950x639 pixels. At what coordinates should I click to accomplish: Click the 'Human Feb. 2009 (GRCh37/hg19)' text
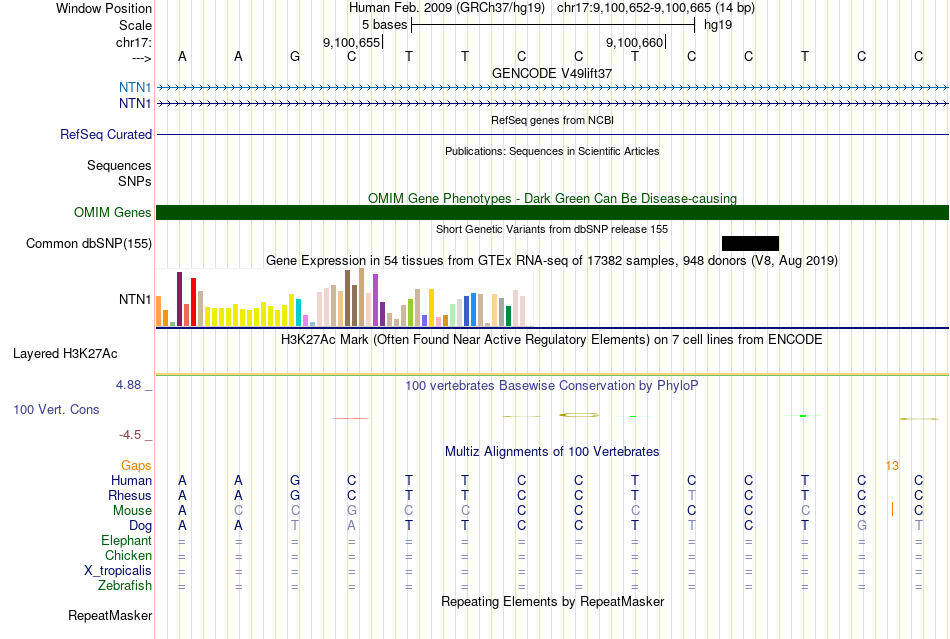[x=447, y=8]
